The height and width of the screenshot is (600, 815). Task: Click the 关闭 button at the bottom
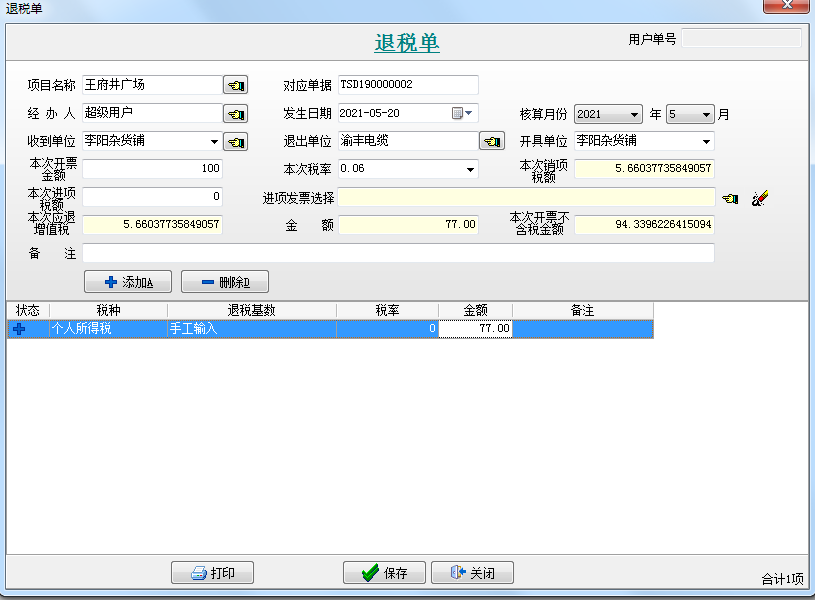(x=471, y=573)
